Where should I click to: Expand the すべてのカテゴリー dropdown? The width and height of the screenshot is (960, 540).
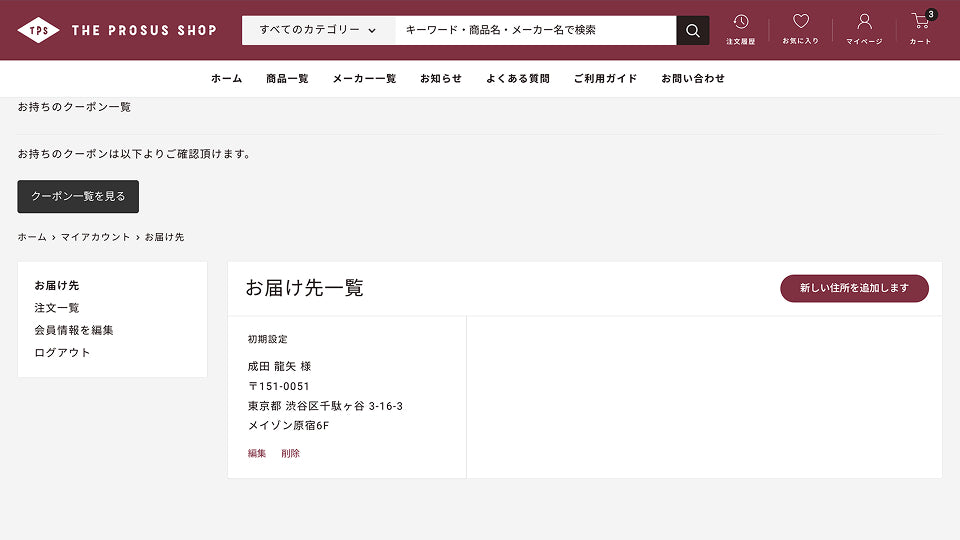coord(318,30)
